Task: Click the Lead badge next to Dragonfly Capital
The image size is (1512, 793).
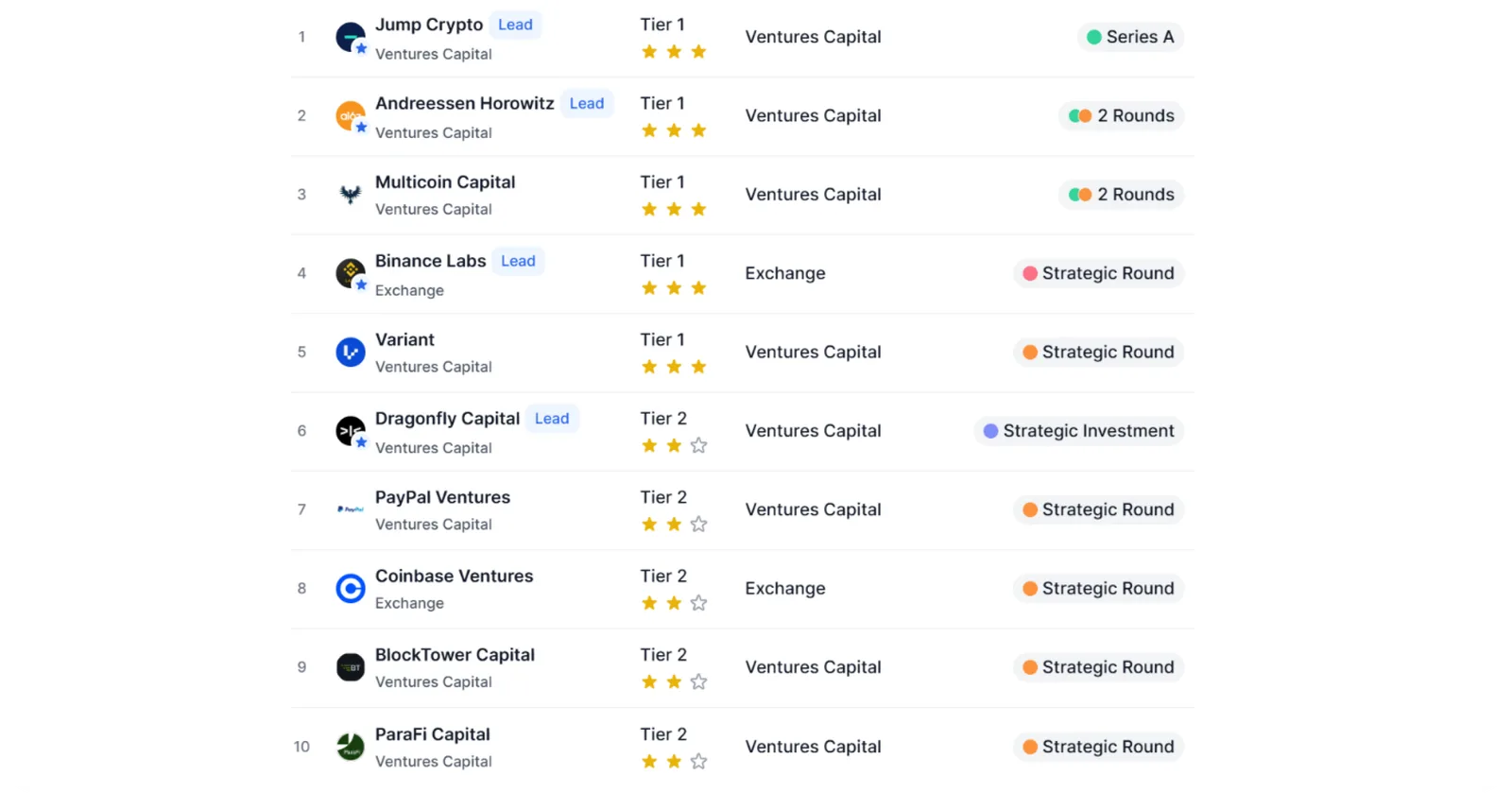Action: pos(552,419)
